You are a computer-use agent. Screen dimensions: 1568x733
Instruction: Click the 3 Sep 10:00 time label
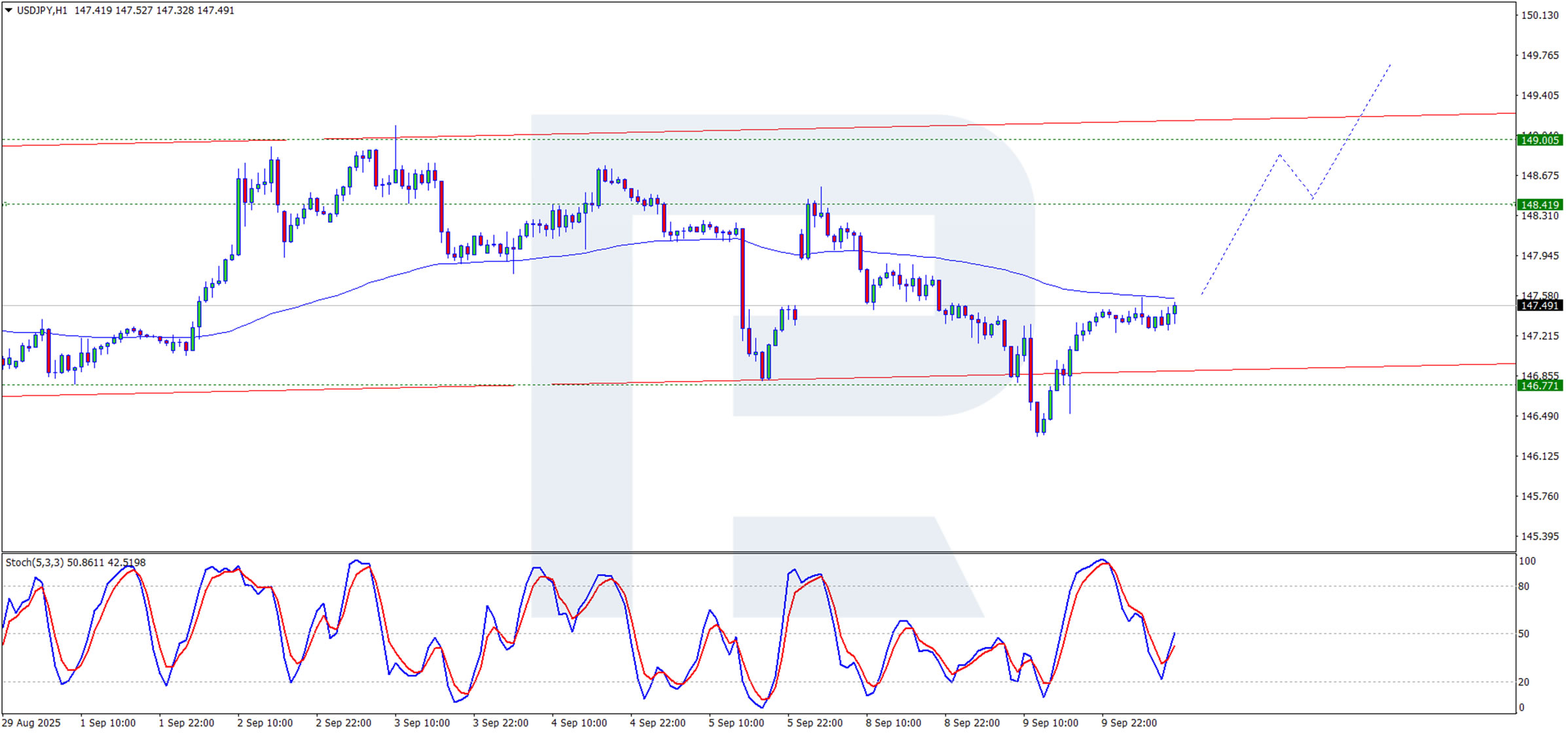pyautogui.click(x=422, y=723)
